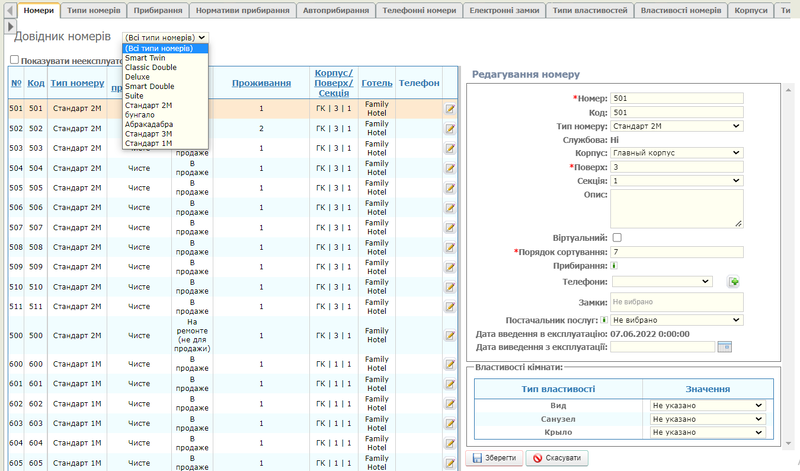Click info icon next to Прибирання
The height and width of the screenshot is (471, 800).
click(614, 265)
